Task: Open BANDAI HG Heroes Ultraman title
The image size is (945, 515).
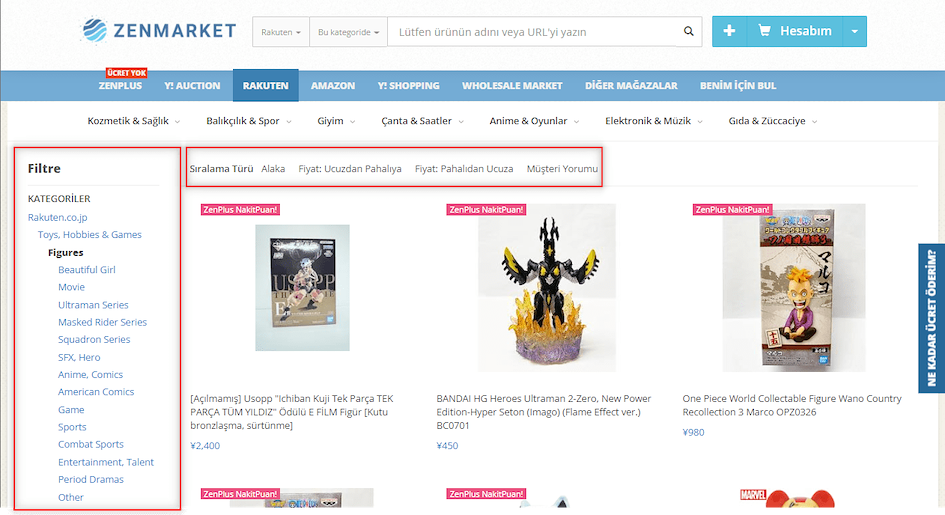Action: click(x=544, y=412)
